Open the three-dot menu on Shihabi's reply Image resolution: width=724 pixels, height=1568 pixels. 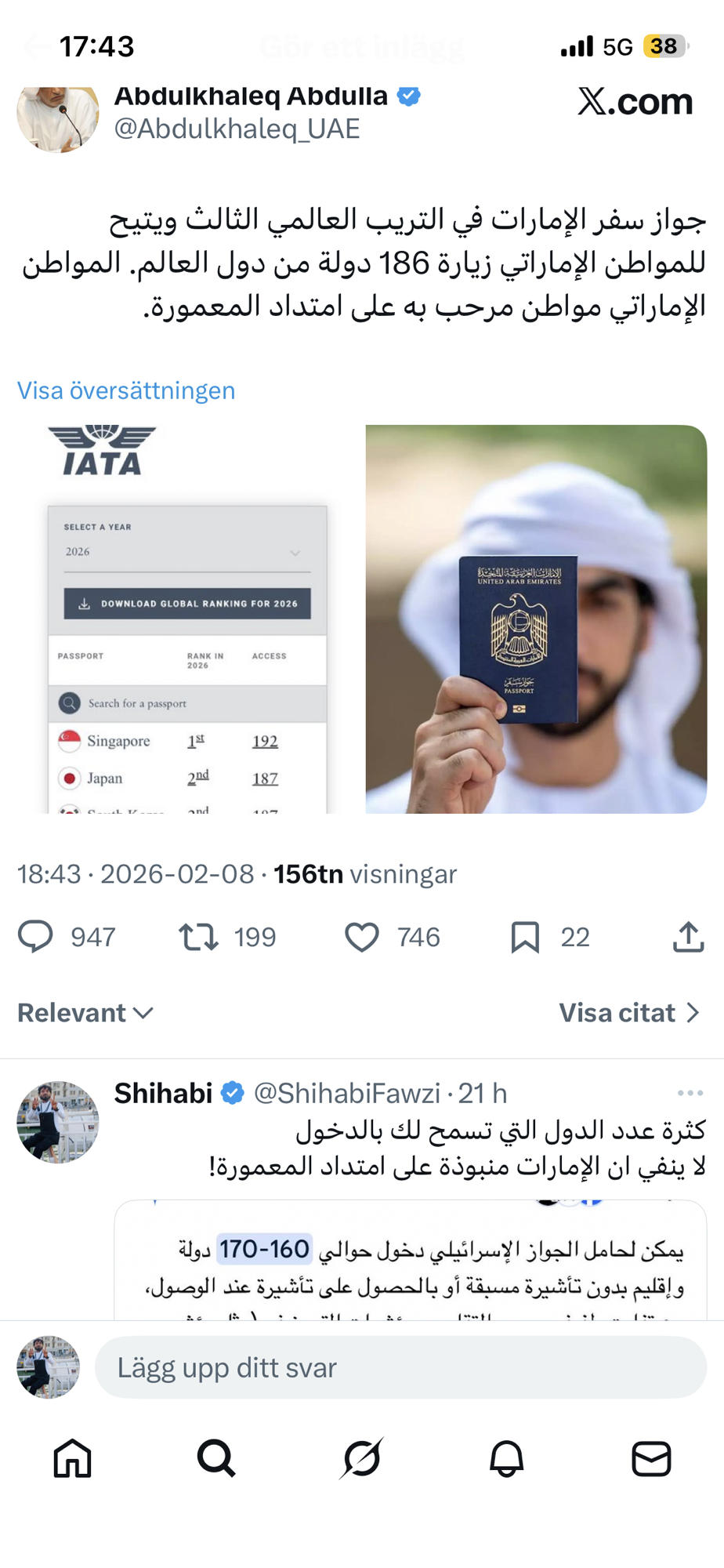pos(690,1093)
